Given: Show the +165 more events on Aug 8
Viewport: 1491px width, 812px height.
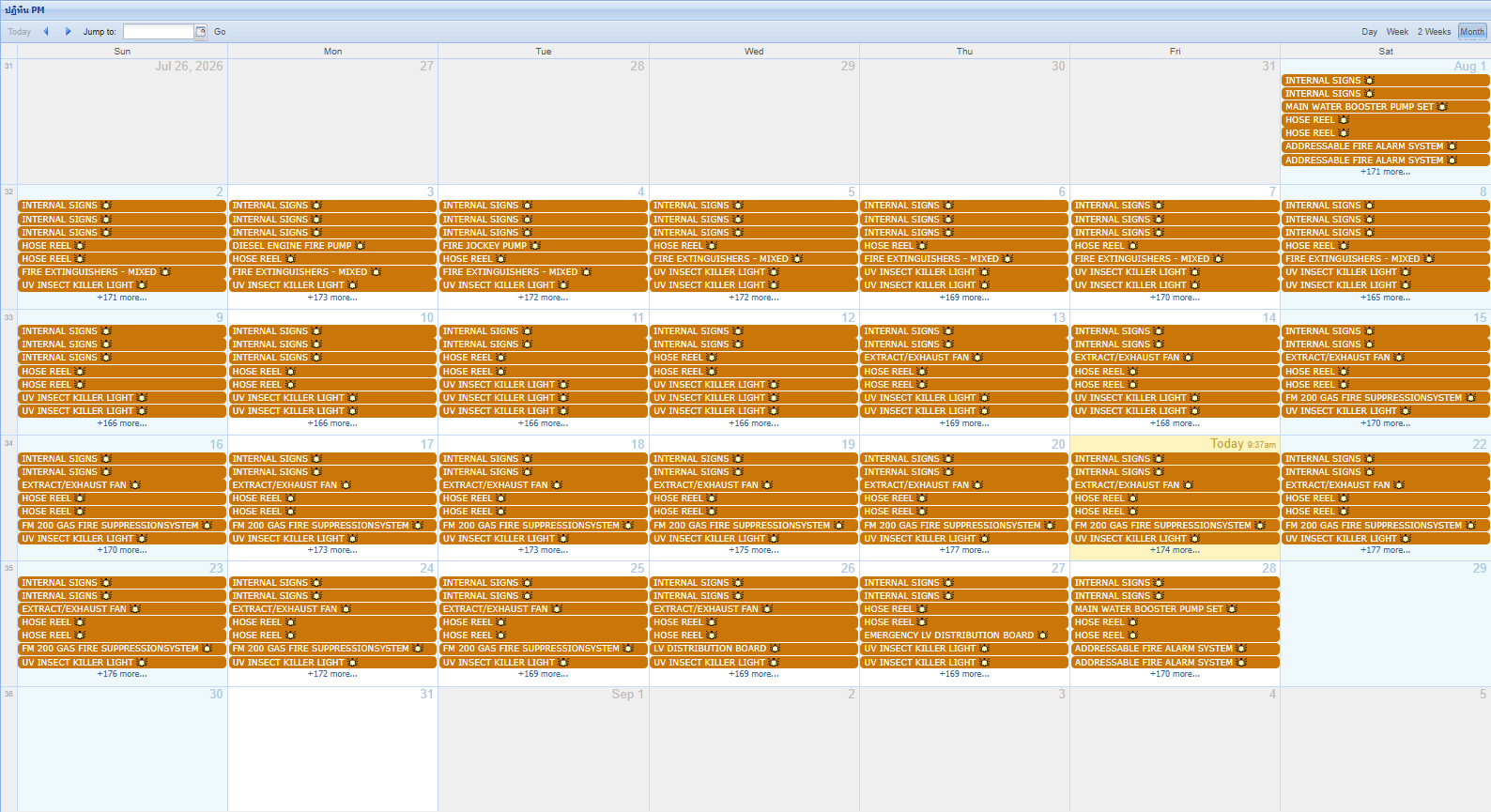Looking at the screenshot, I should click(x=1385, y=298).
